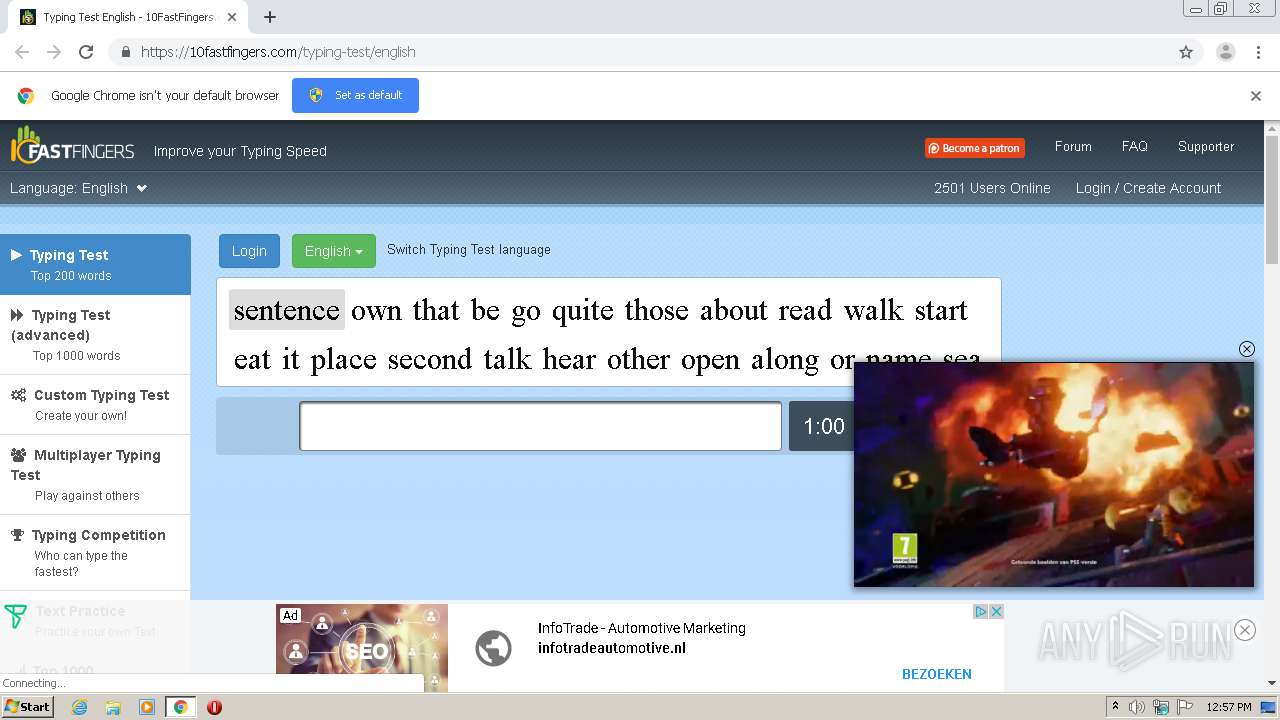Click Set as default button

click(355, 95)
